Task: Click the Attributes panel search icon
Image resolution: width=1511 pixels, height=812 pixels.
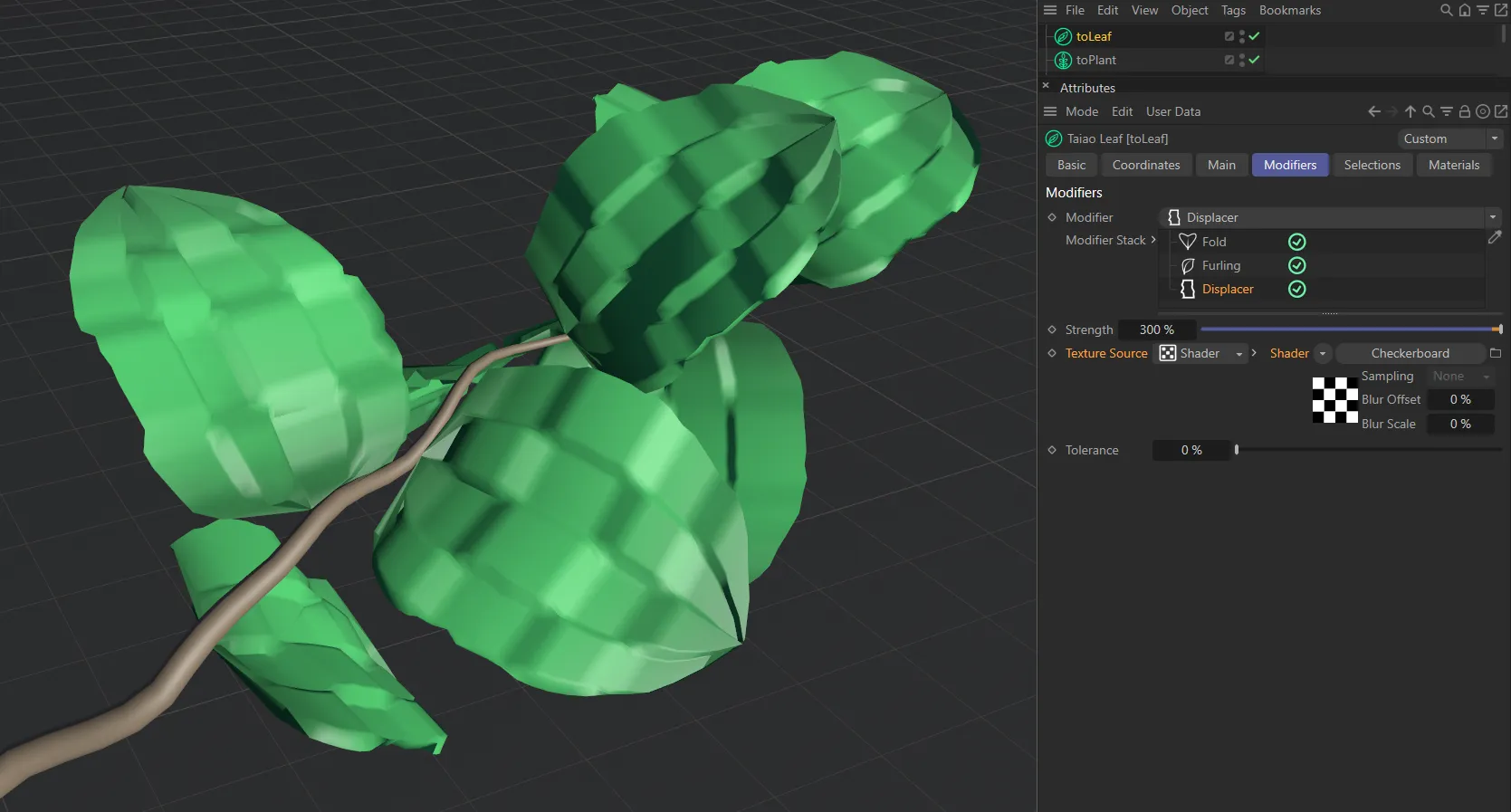Action: point(1429,111)
